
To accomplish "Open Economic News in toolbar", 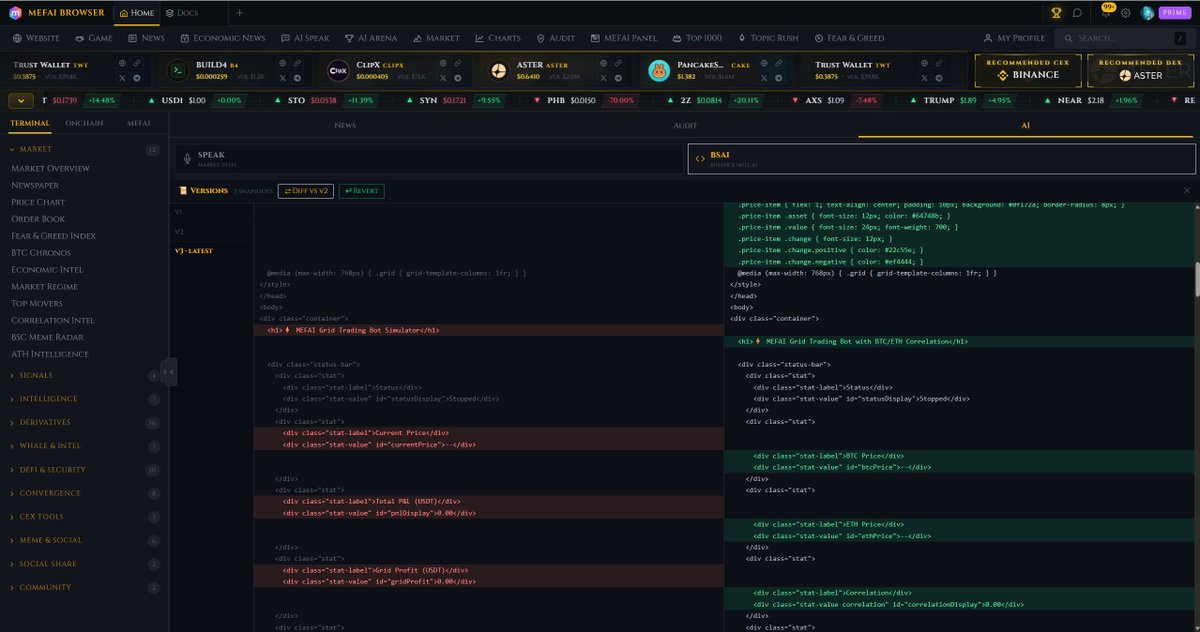I will point(222,38).
